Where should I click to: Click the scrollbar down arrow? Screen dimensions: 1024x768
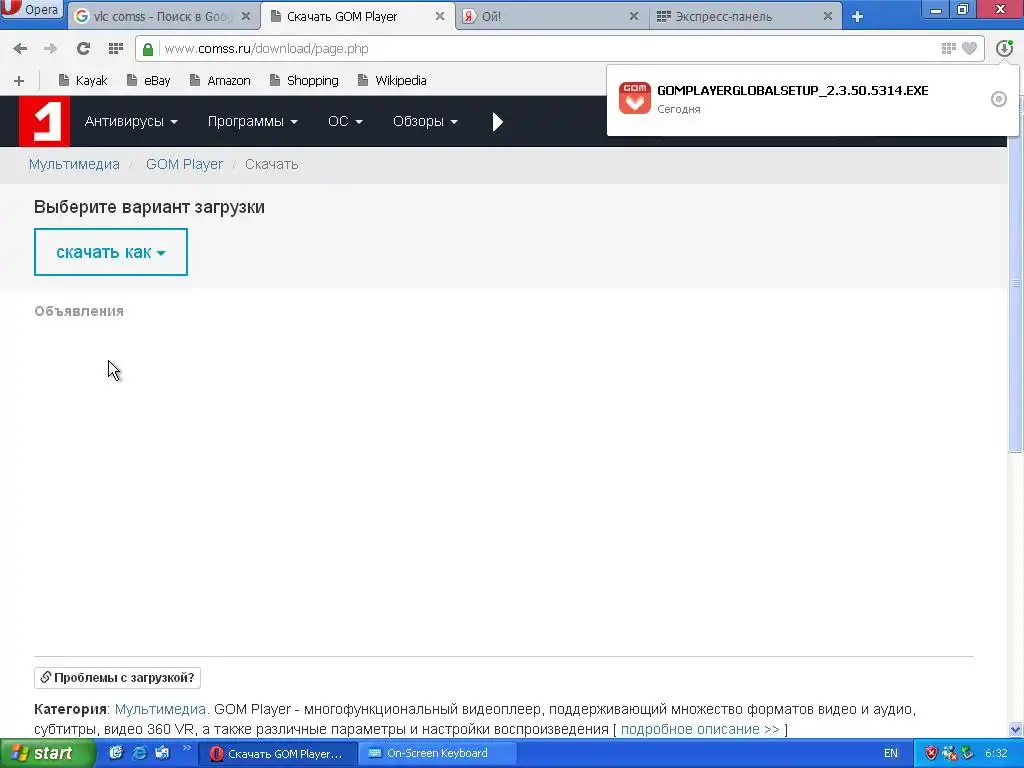[1016, 729]
